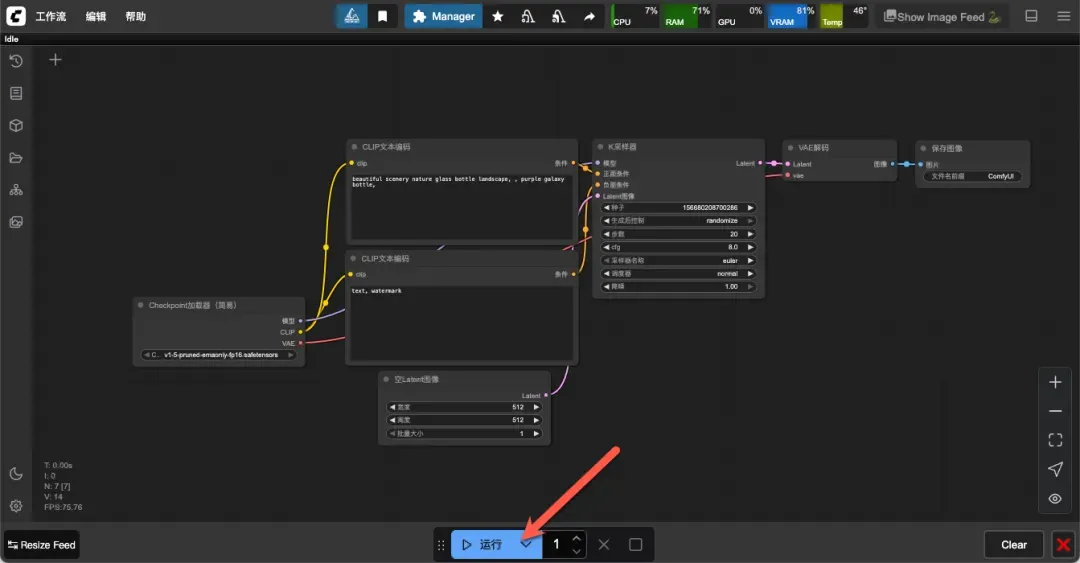Open the workflows folder icon in the sidebar
Viewport: 1080px width, 563px height.
pos(16,158)
